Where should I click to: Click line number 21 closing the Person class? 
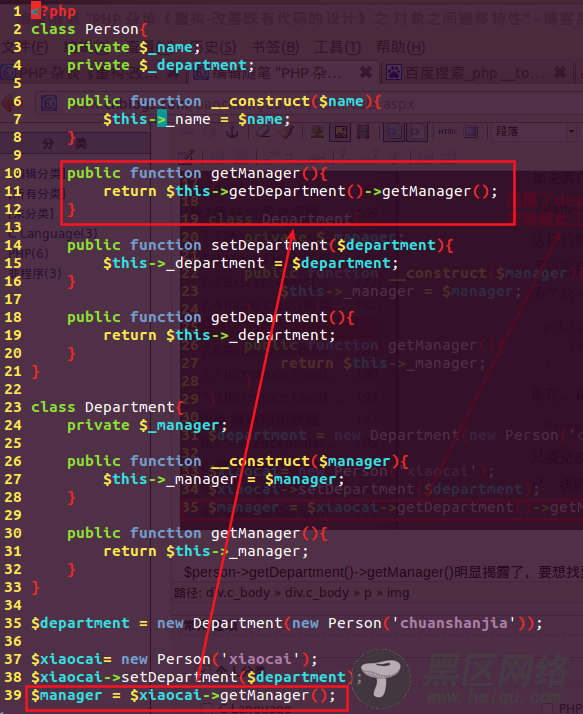13,372
